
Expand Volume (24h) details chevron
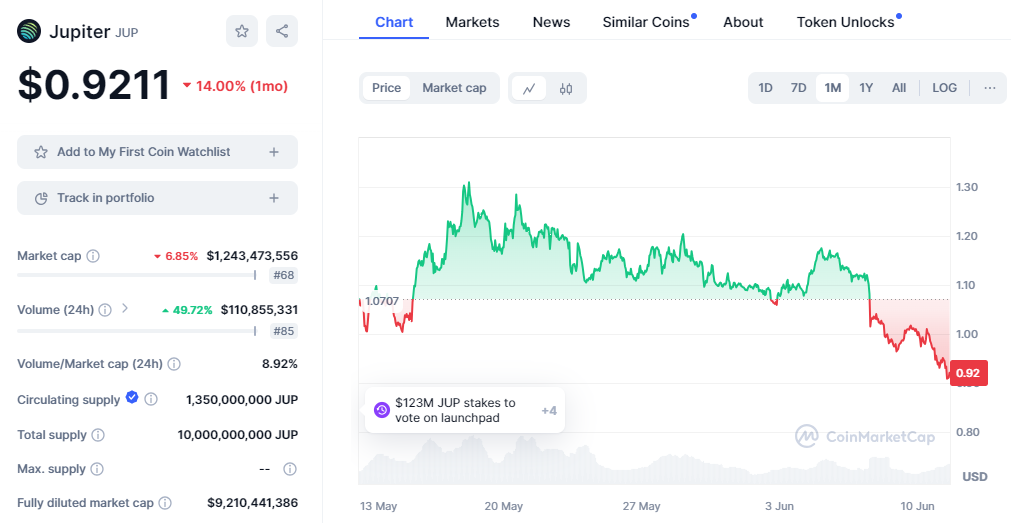[x=125, y=309]
